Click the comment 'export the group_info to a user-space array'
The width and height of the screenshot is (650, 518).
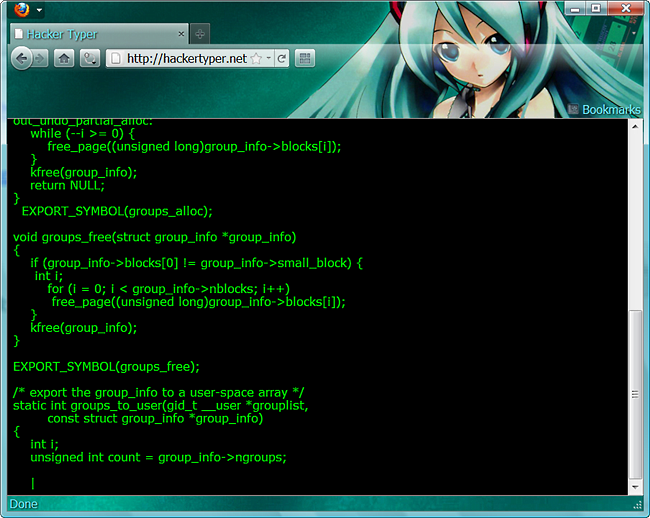(x=159, y=393)
